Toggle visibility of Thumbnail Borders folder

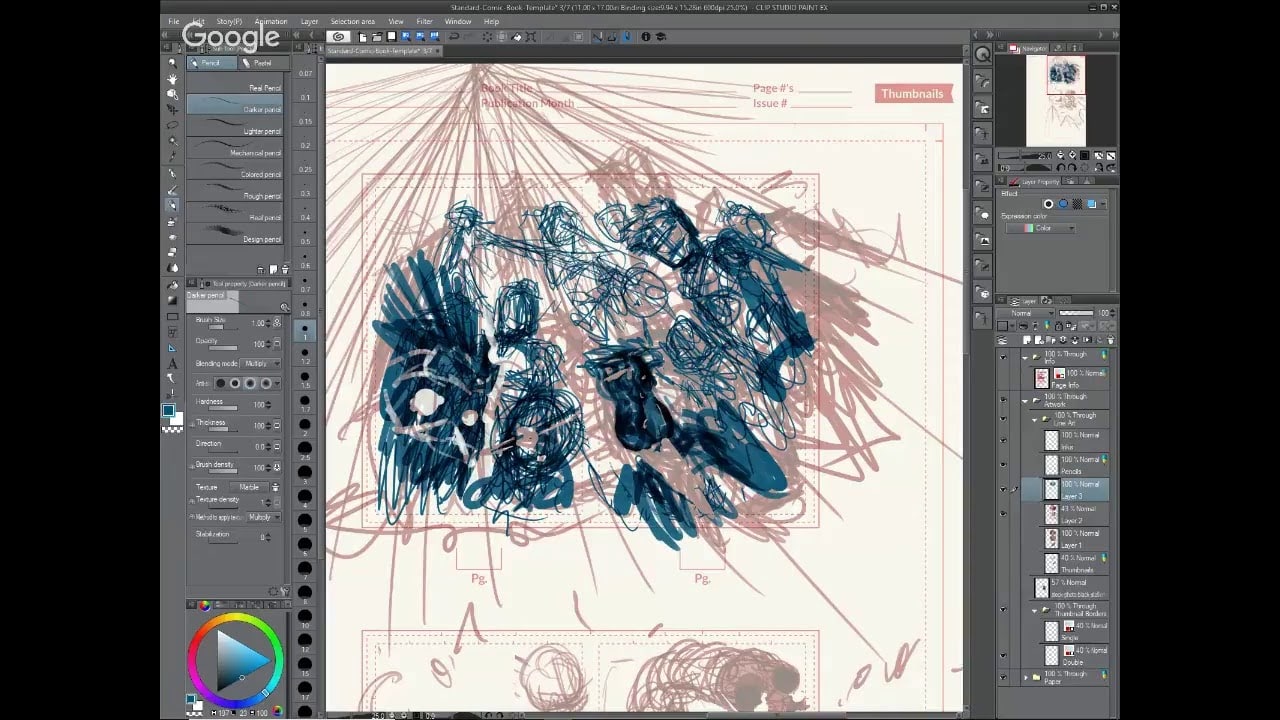click(1003, 609)
